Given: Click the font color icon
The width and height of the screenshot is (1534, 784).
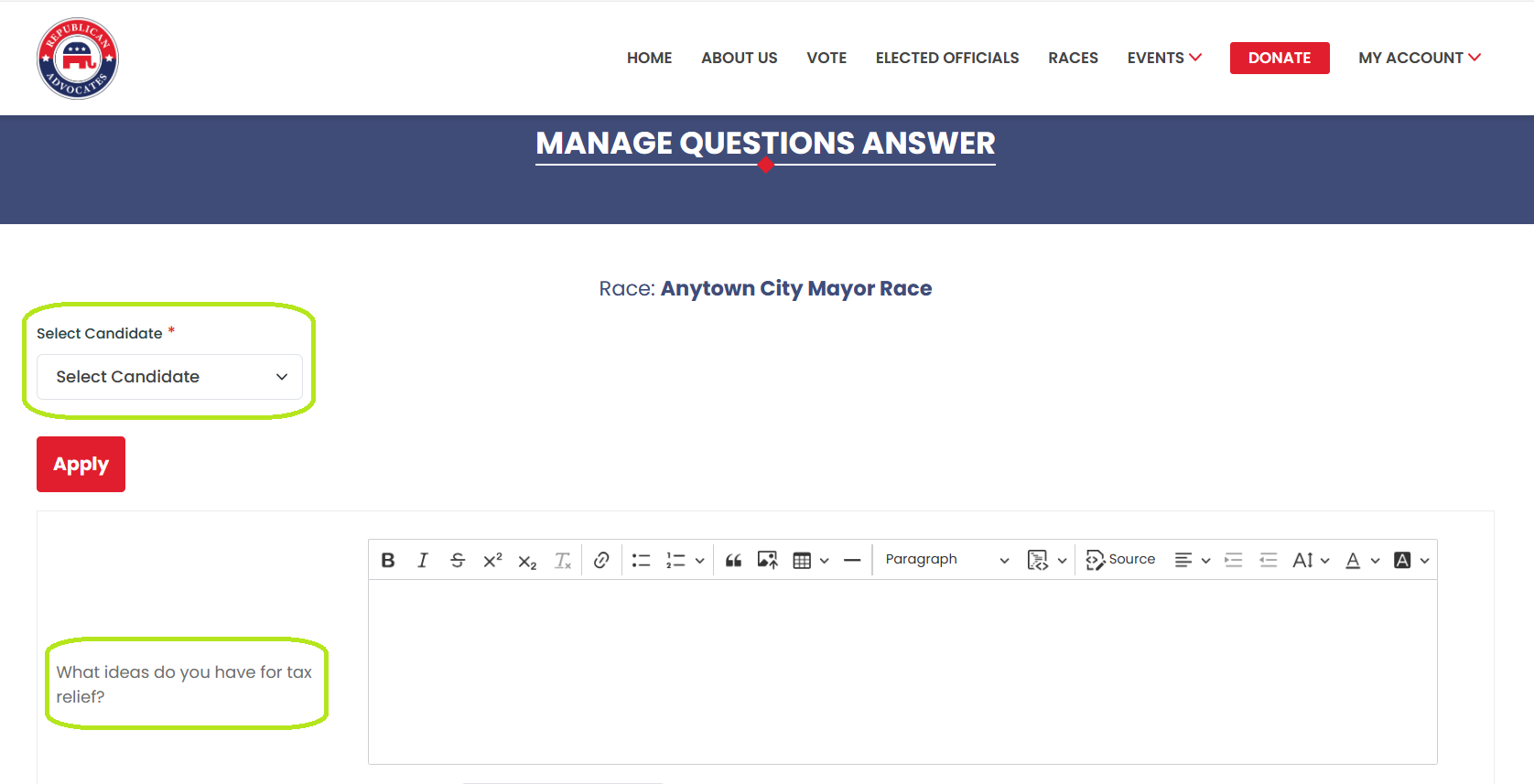Looking at the screenshot, I should [1353, 560].
